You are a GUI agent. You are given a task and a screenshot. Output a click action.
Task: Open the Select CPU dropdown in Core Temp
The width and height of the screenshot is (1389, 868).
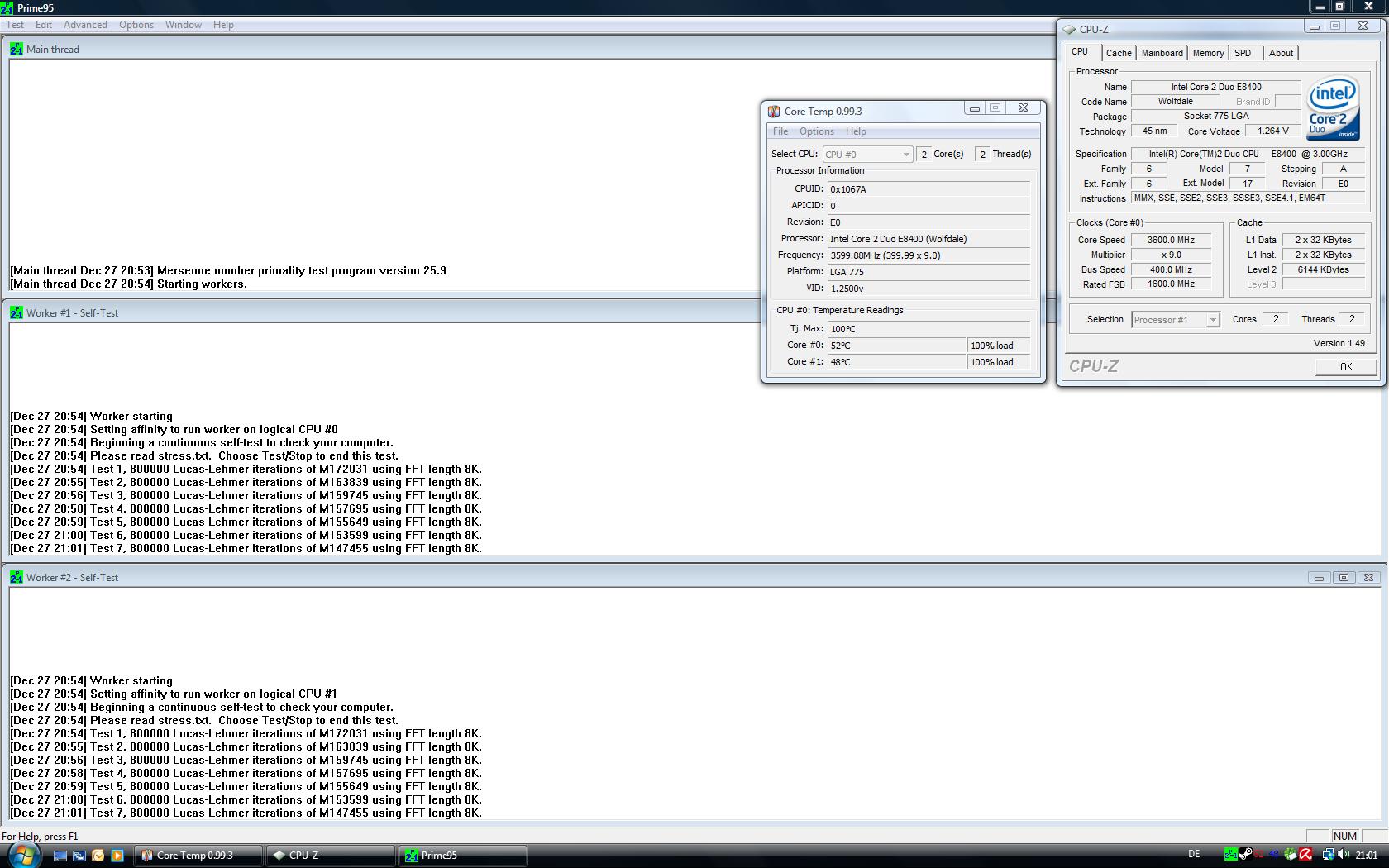pos(867,155)
